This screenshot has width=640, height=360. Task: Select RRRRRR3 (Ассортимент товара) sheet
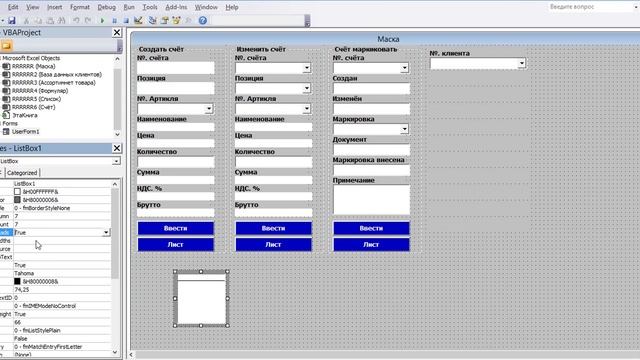coord(53,82)
